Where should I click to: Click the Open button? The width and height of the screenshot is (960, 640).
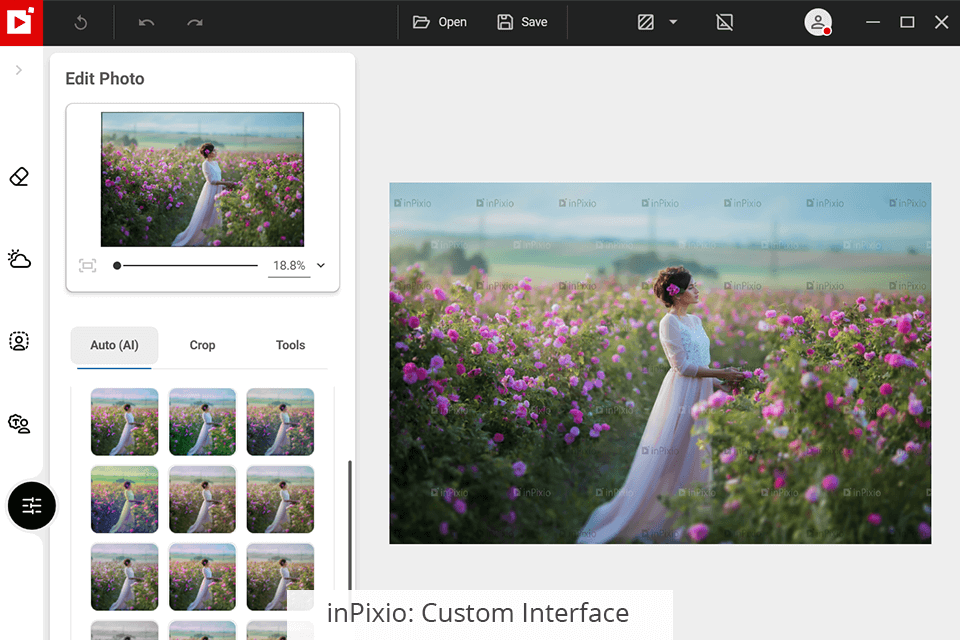(440, 22)
